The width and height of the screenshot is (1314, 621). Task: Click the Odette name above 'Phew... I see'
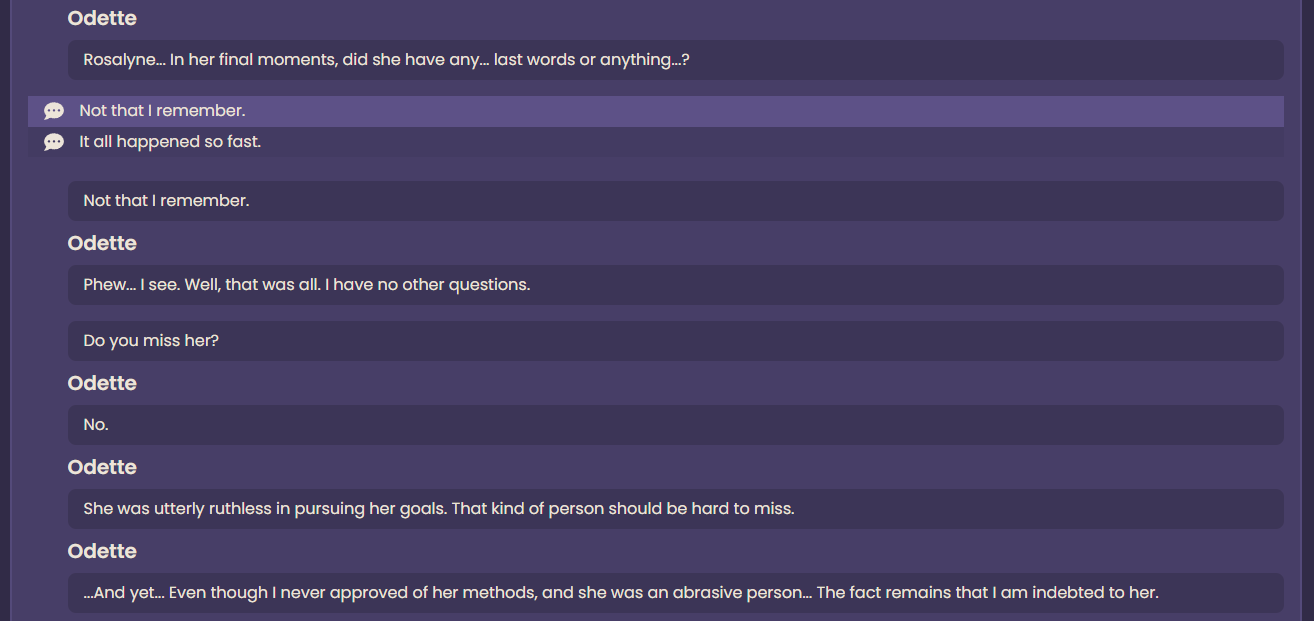click(102, 243)
